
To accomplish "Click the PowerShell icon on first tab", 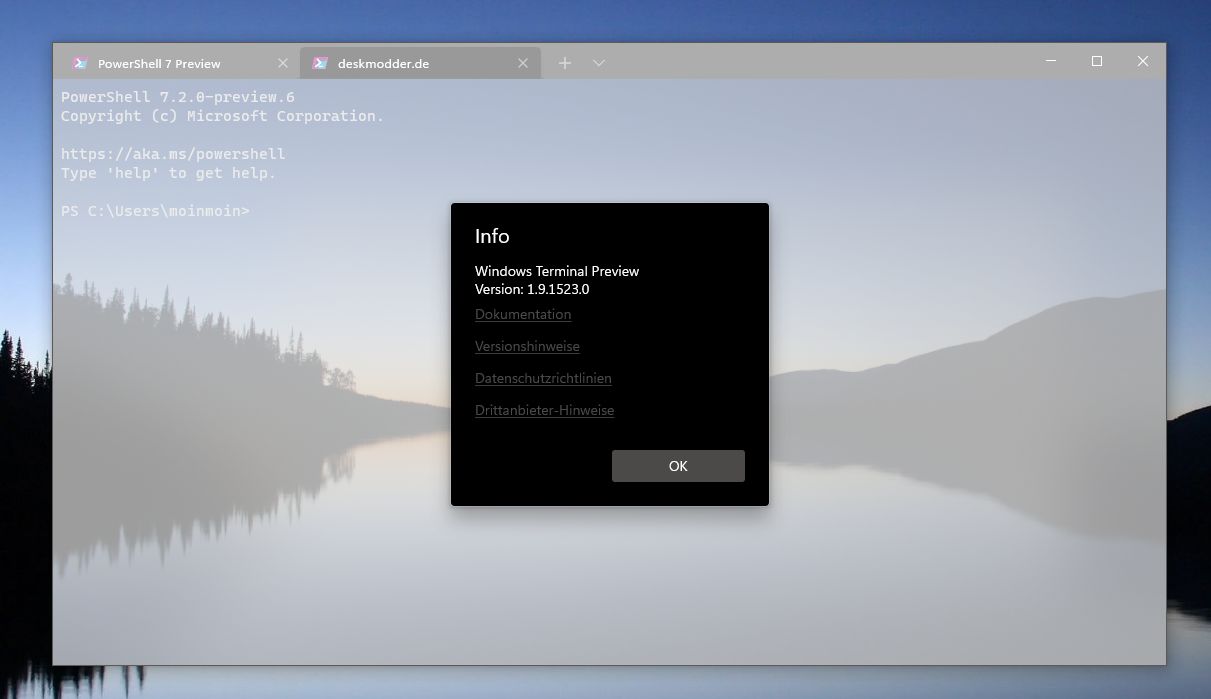I will coord(80,63).
